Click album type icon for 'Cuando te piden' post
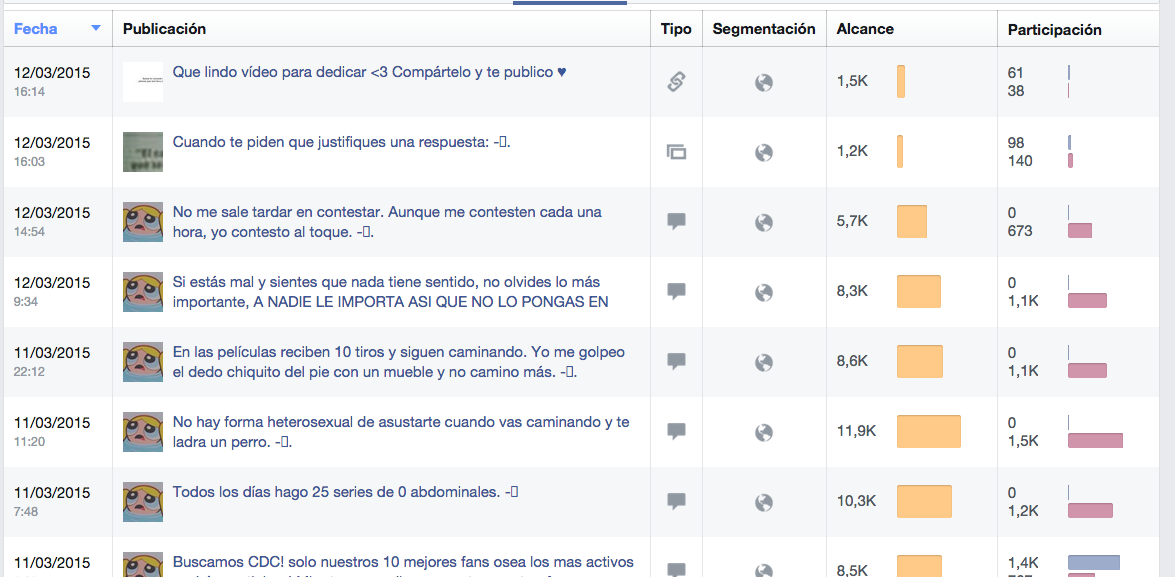The width and height of the screenshot is (1175, 577). pyautogui.click(x=677, y=152)
